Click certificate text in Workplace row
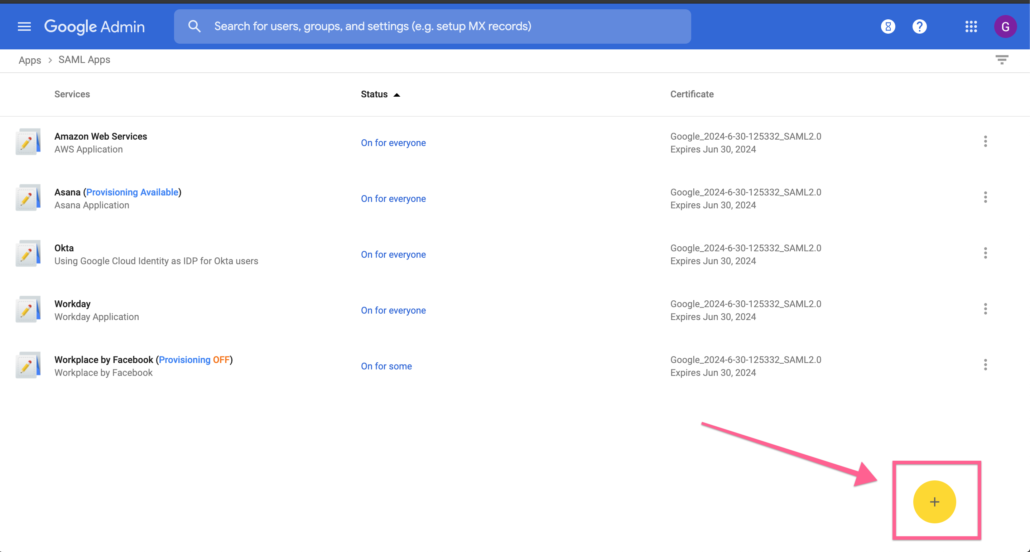The height and width of the screenshot is (552, 1030). click(746, 366)
